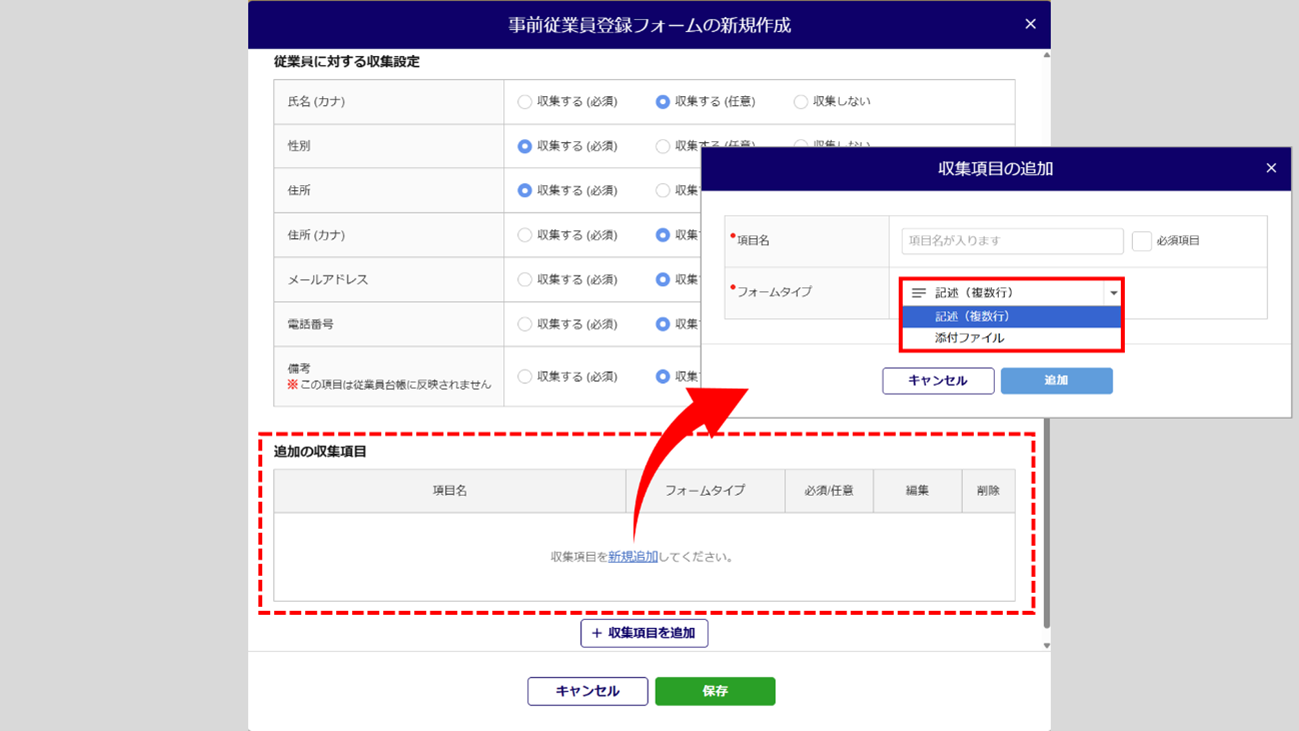1299x731 pixels.
Task: Choose 記述（複数行） option in dropdown list
Action: click(1010, 316)
